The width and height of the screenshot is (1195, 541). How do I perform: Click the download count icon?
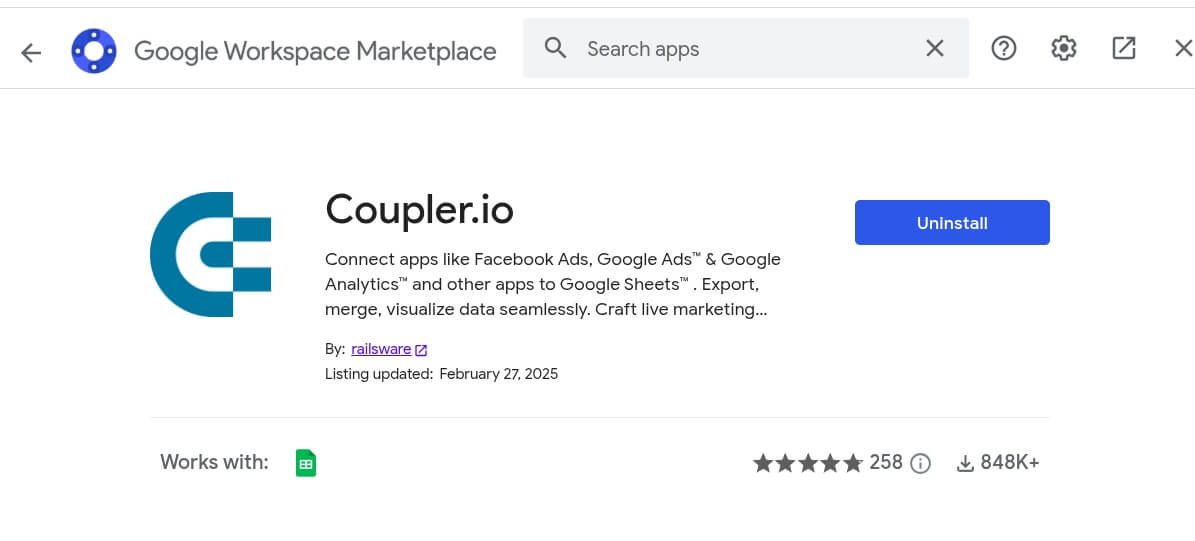(x=965, y=463)
